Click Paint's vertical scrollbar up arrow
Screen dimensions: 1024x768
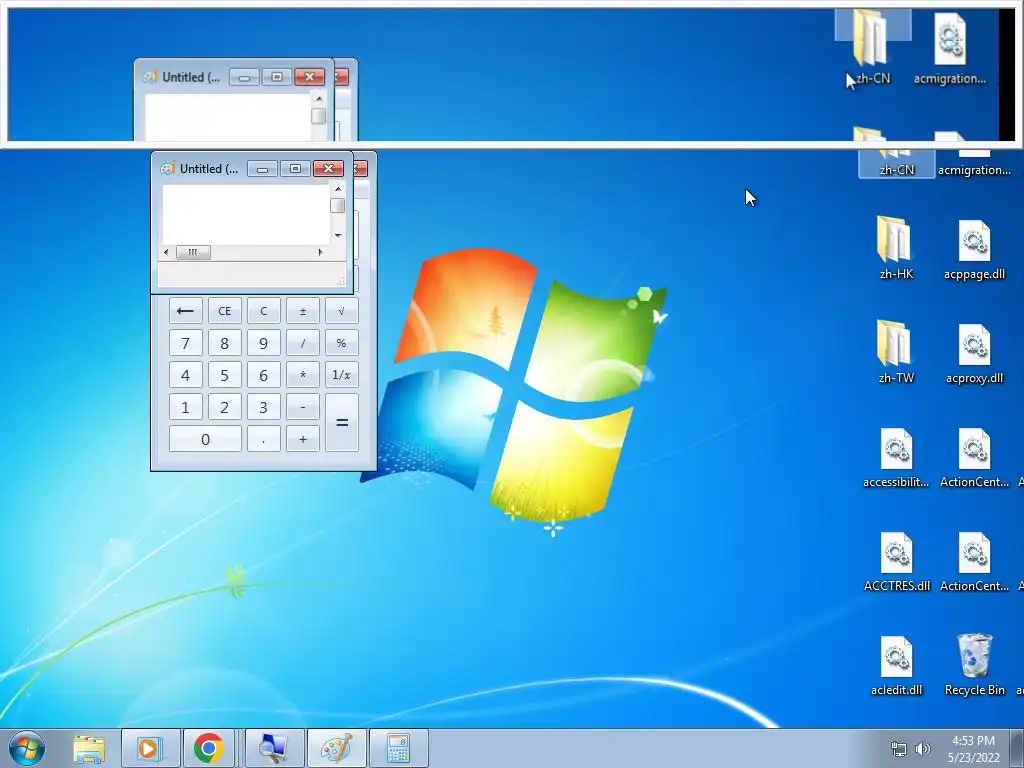tap(338, 189)
